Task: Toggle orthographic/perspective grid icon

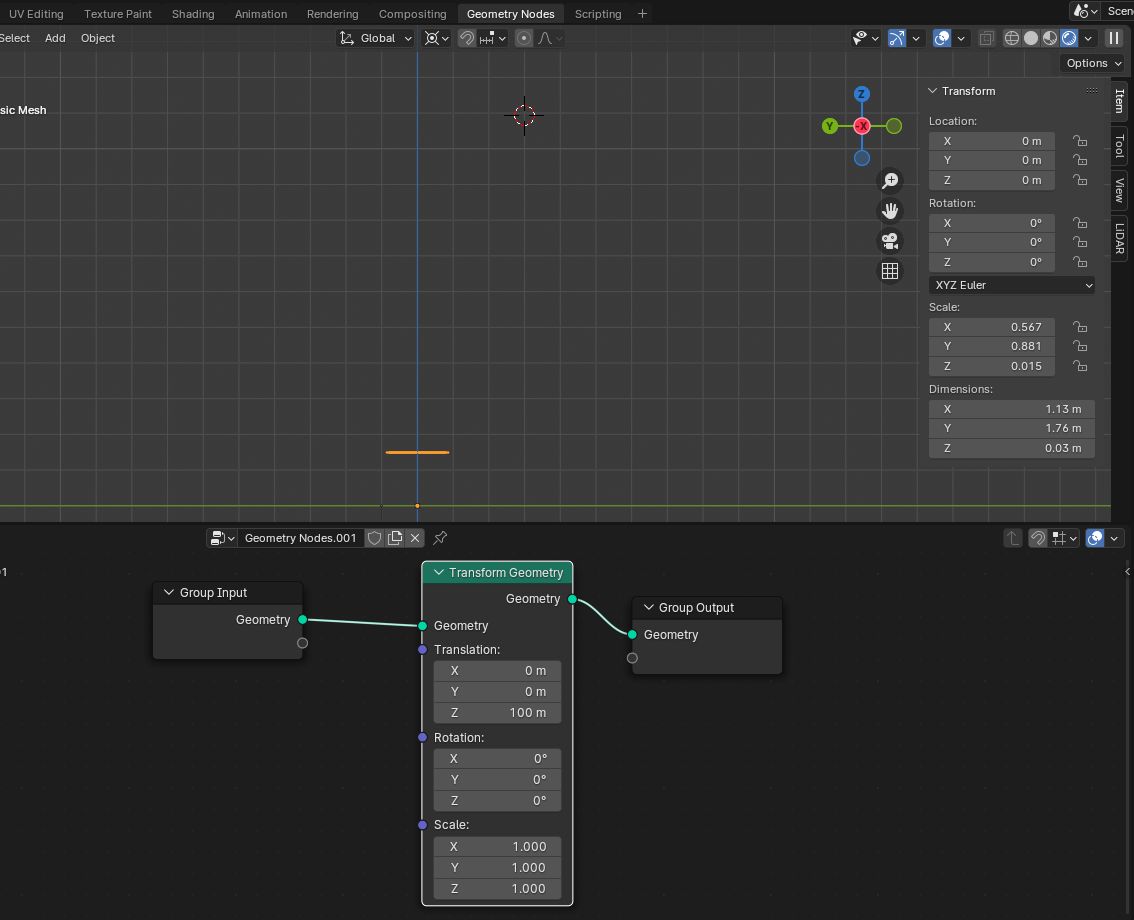Action: pos(890,271)
